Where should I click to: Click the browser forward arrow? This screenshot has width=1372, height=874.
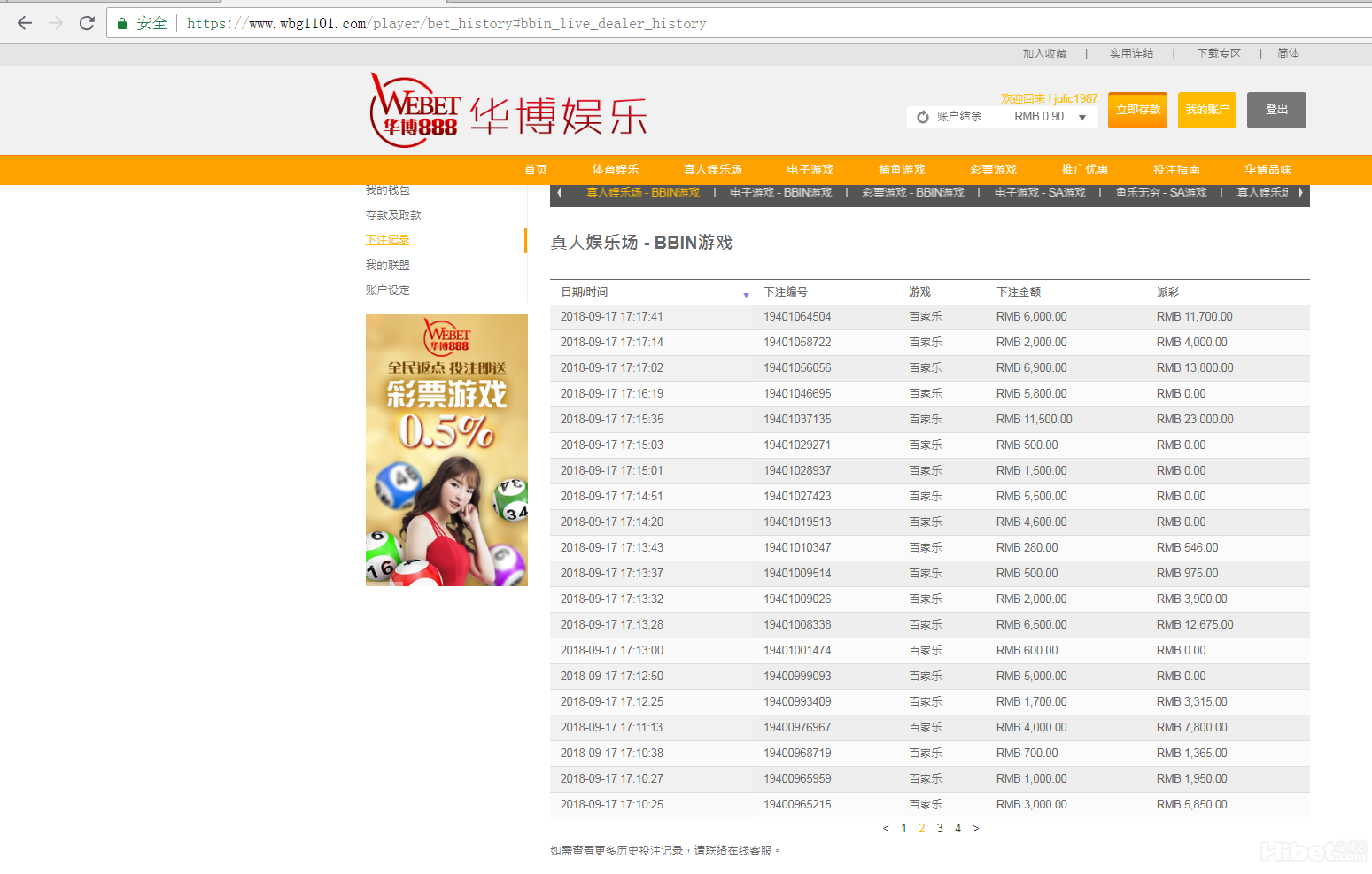click(x=56, y=23)
